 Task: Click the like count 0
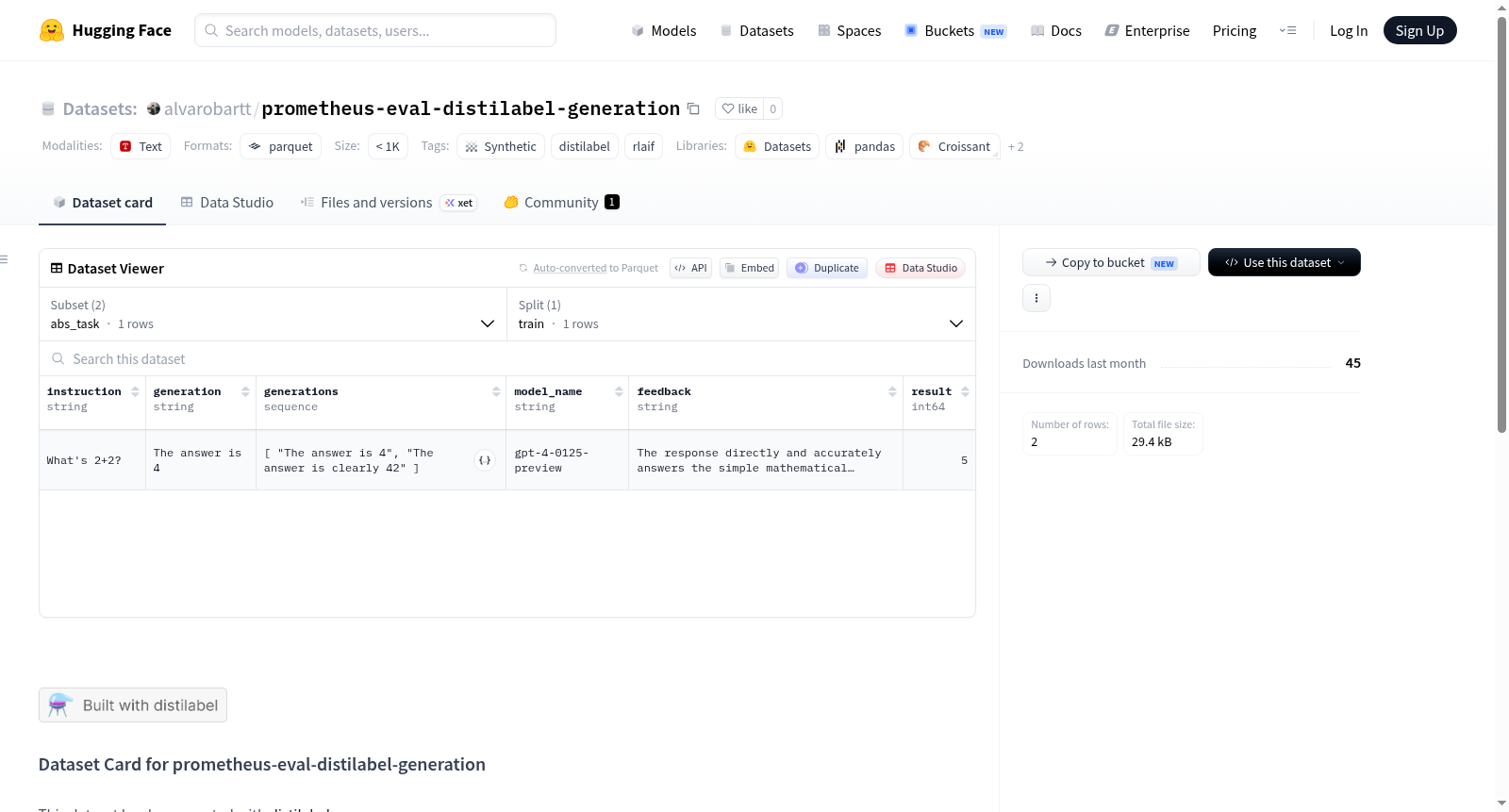pyautogui.click(x=772, y=108)
